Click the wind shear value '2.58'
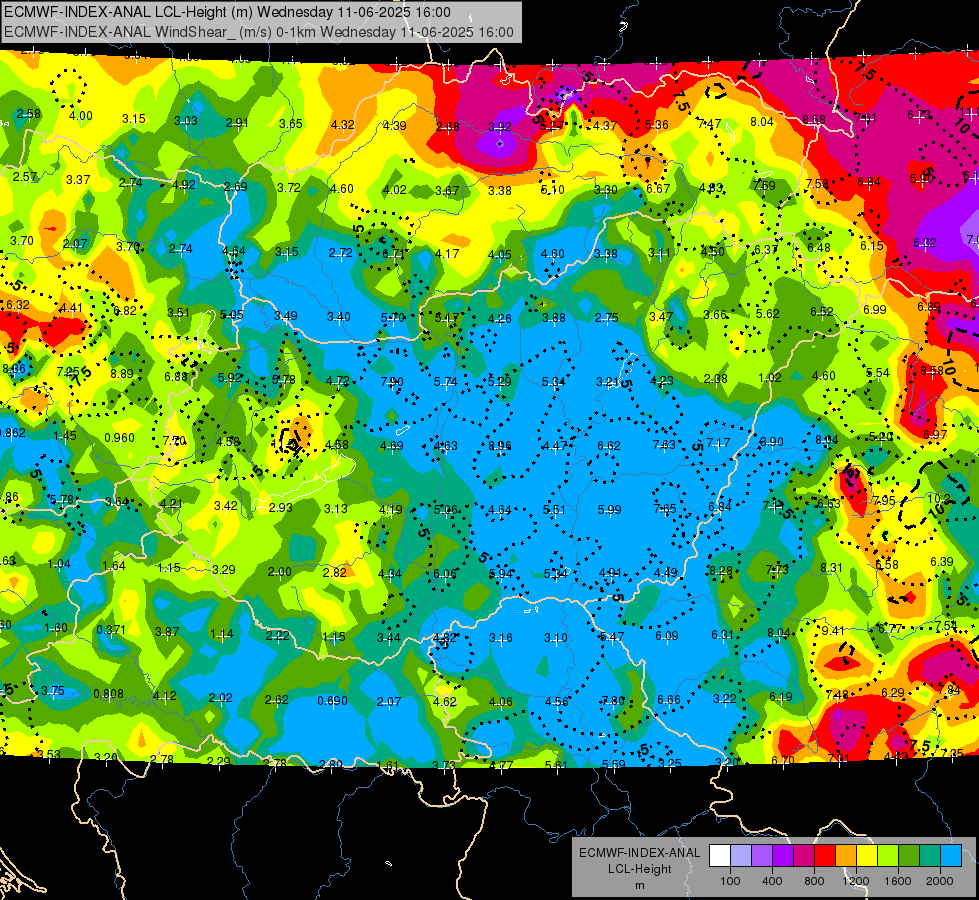 coord(29,114)
